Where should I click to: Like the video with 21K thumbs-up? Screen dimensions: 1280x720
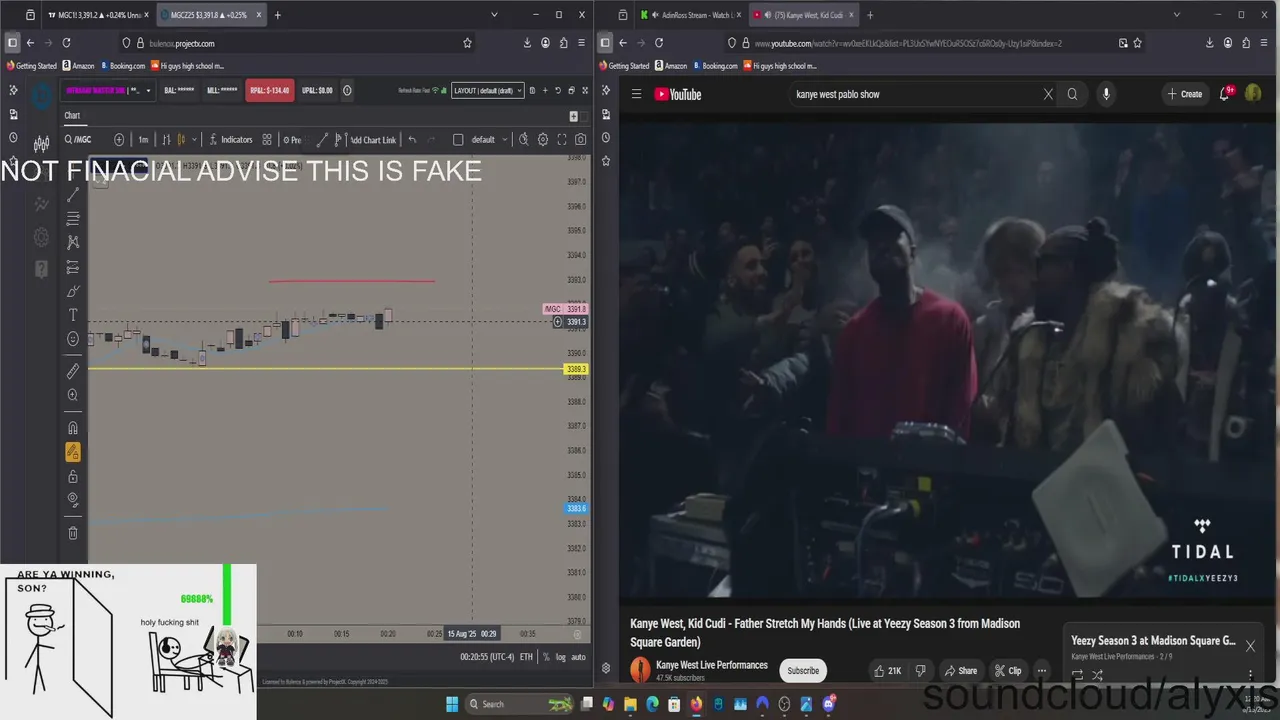887,671
